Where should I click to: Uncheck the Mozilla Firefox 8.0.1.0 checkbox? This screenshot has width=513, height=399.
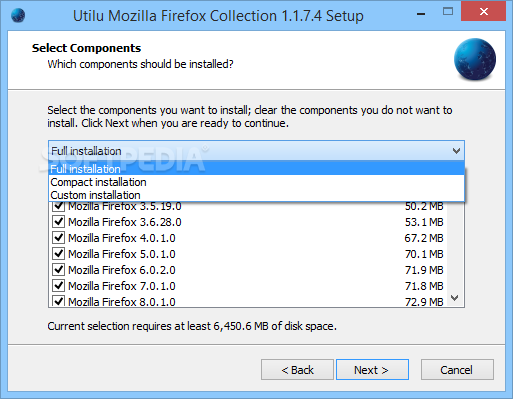(x=59, y=301)
